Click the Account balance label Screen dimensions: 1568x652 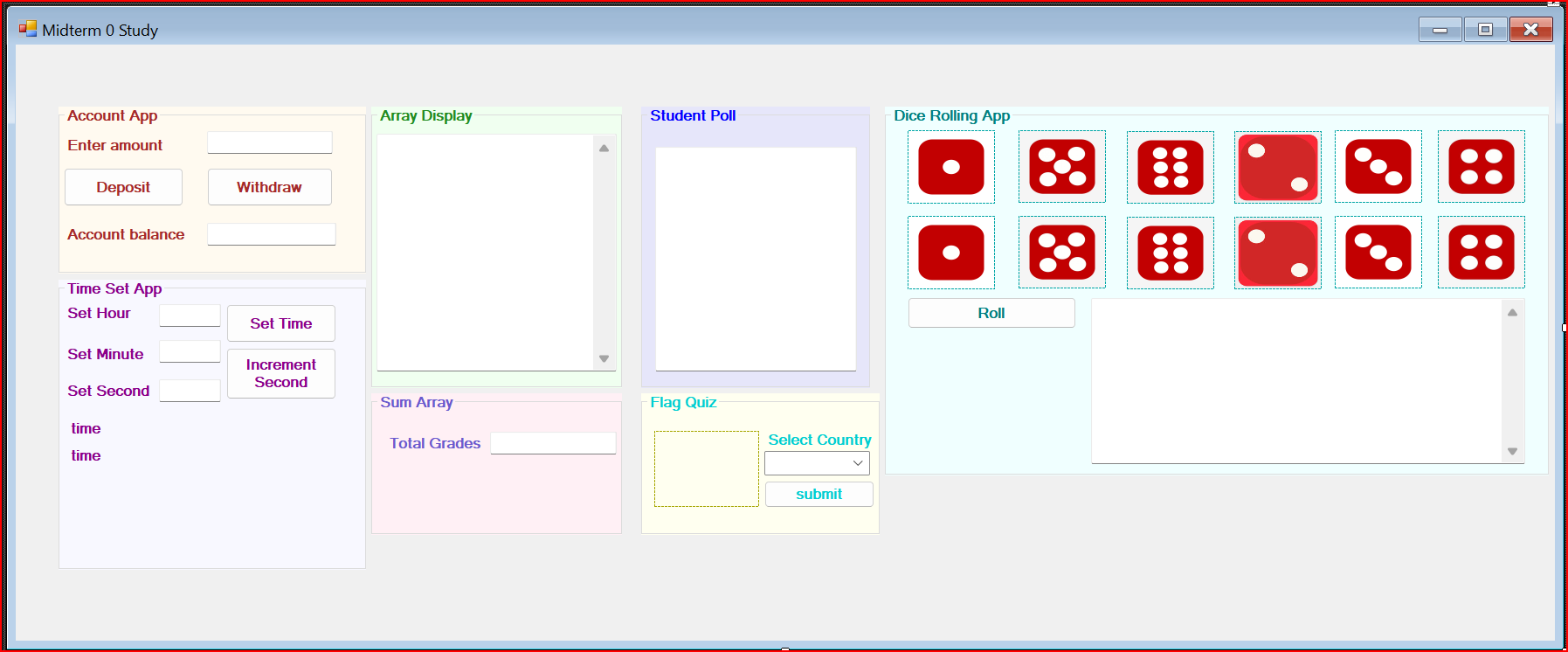pos(126,234)
